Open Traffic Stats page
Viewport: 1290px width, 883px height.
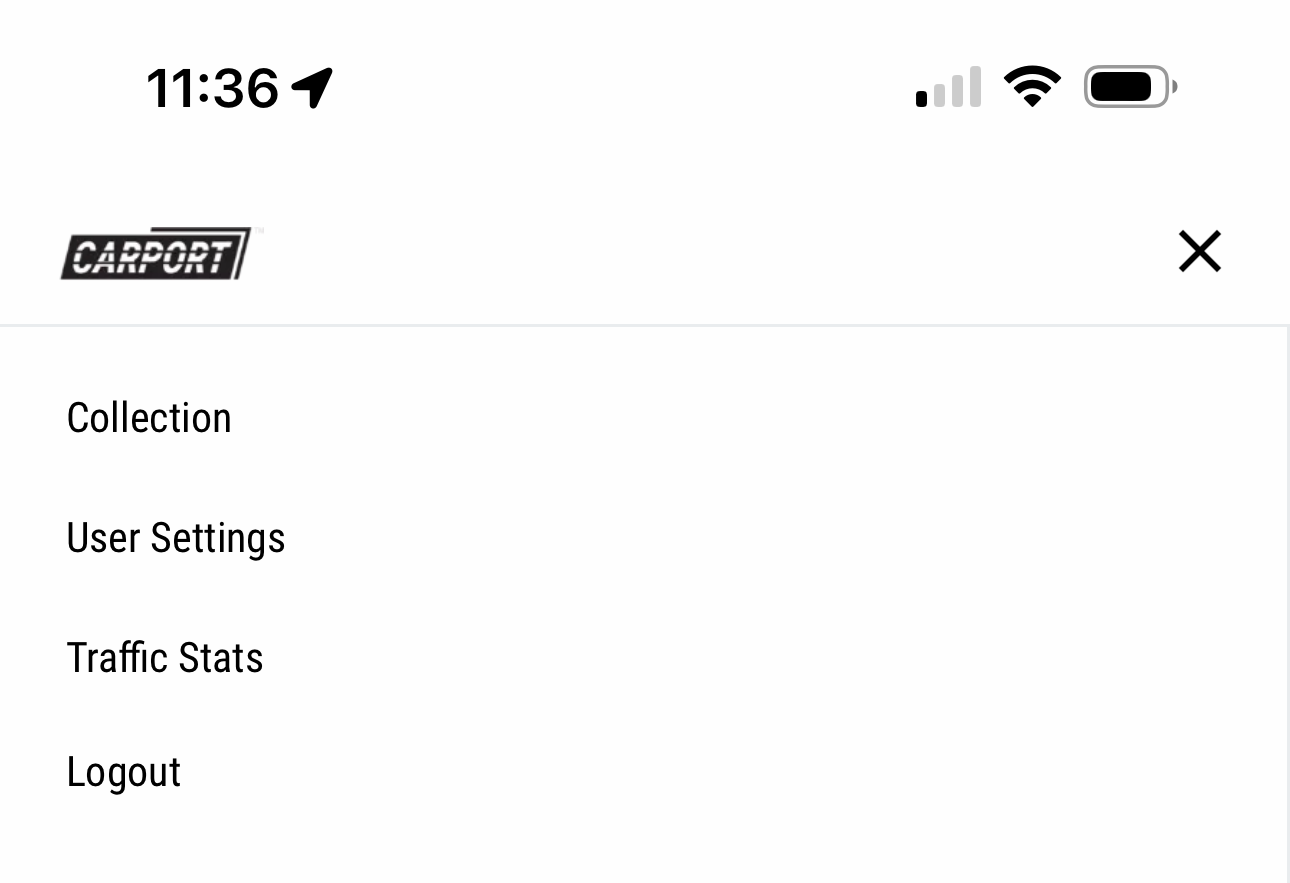(x=165, y=658)
